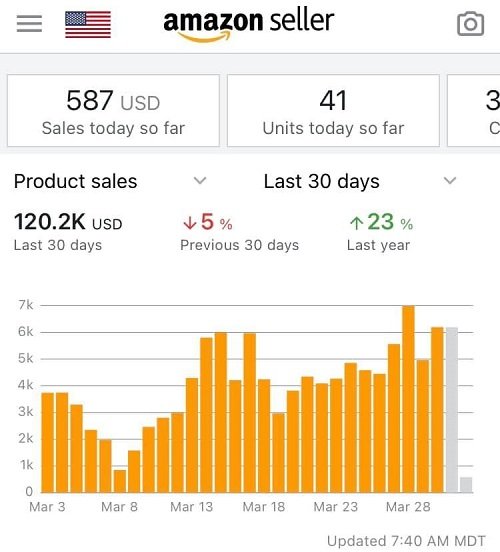Tap the US flag marketplace icon
Viewport: 500px width, 552px height.
[88, 24]
